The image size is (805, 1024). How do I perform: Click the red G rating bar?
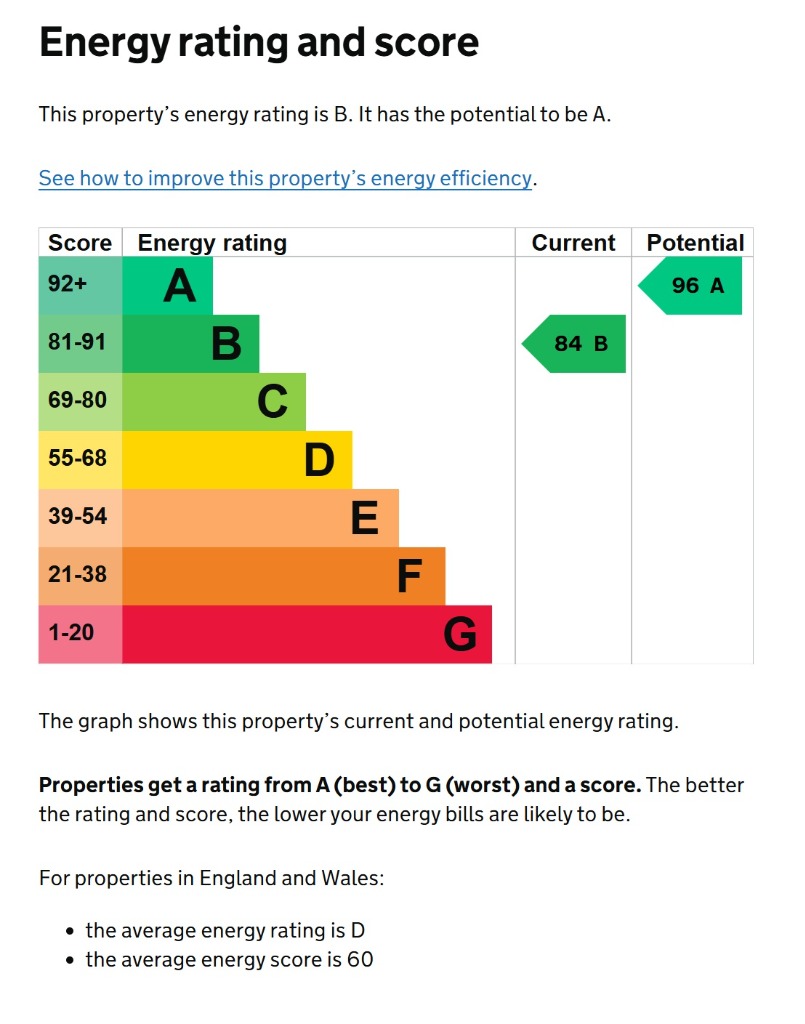306,634
